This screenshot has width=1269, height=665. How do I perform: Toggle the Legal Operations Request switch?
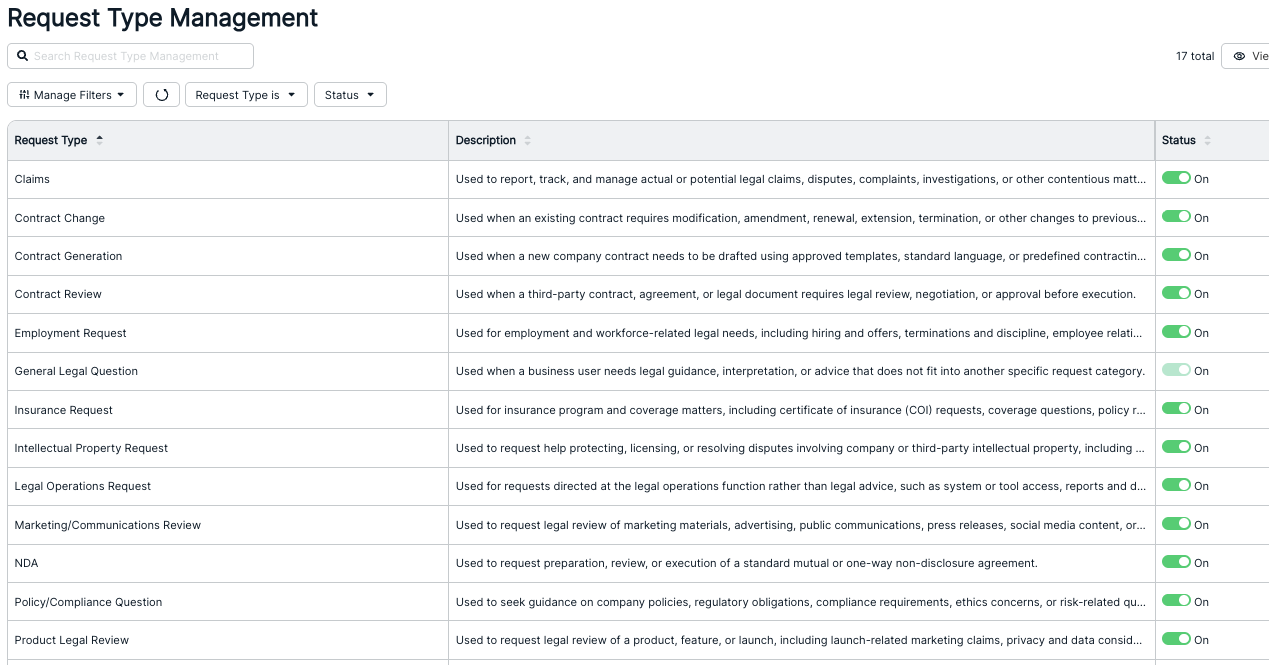pyautogui.click(x=1176, y=485)
